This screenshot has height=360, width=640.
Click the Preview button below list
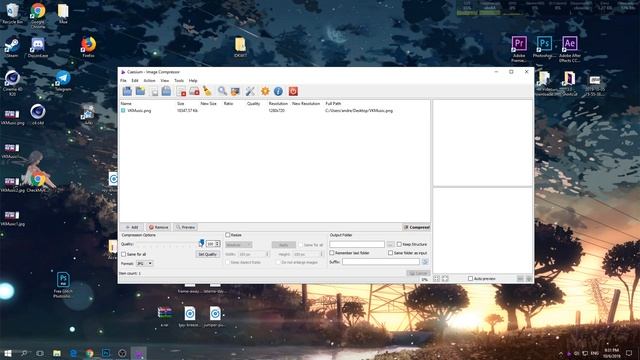185,227
